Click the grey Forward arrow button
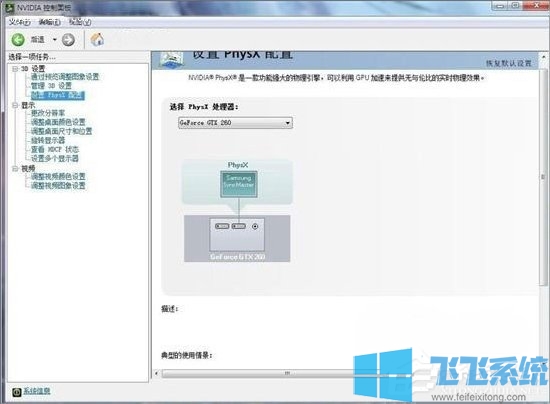Image resolution: width=550 pixels, height=404 pixels. (x=68, y=40)
